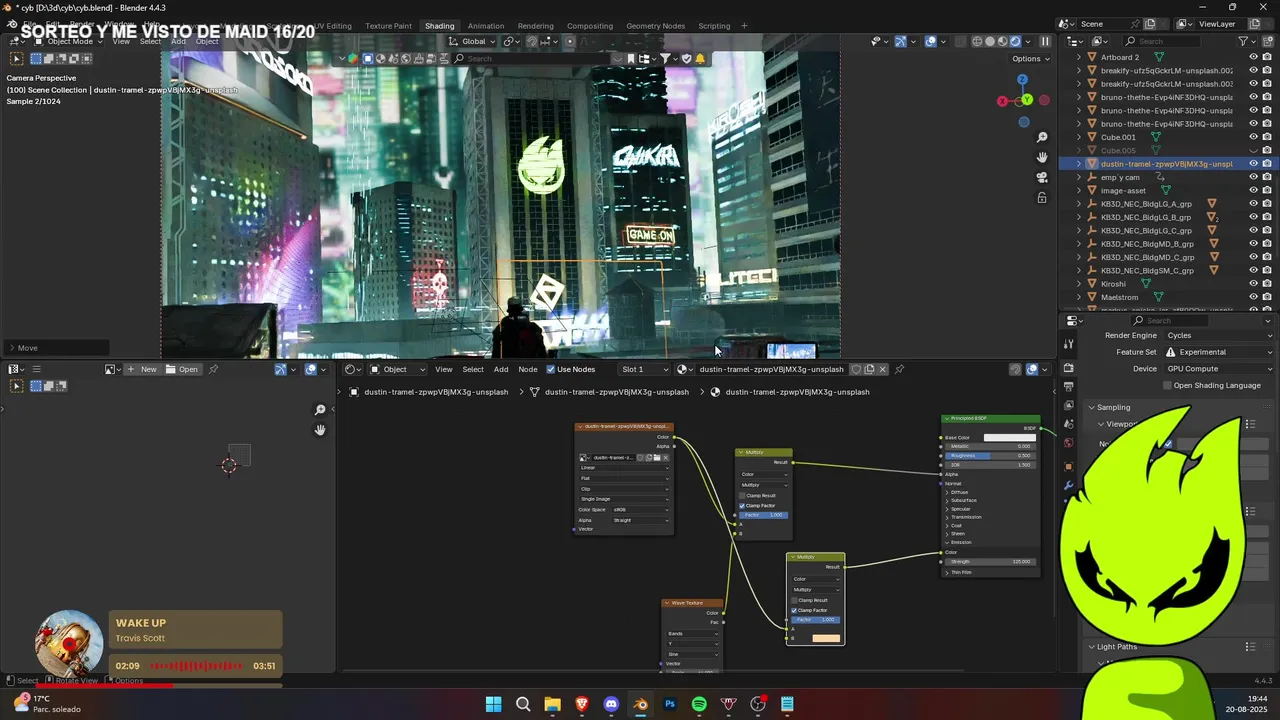This screenshot has height=720, width=1280.
Task: Add new collection in outliner
Action: (x=1266, y=41)
